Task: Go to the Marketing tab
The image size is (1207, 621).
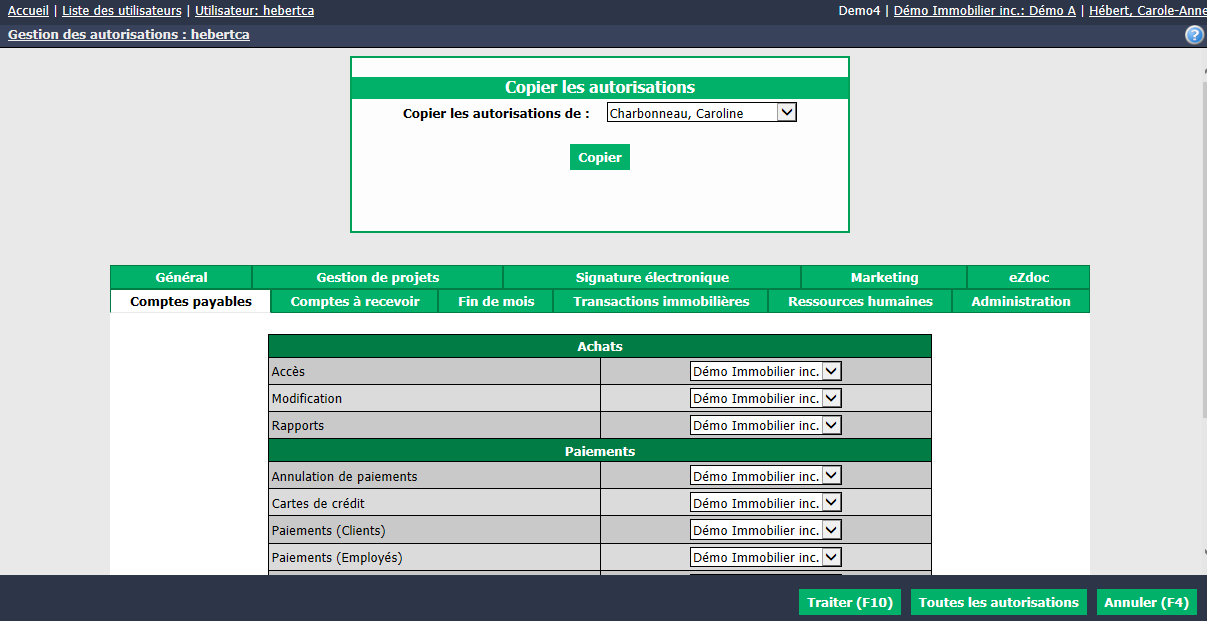Action: (884, 277)
